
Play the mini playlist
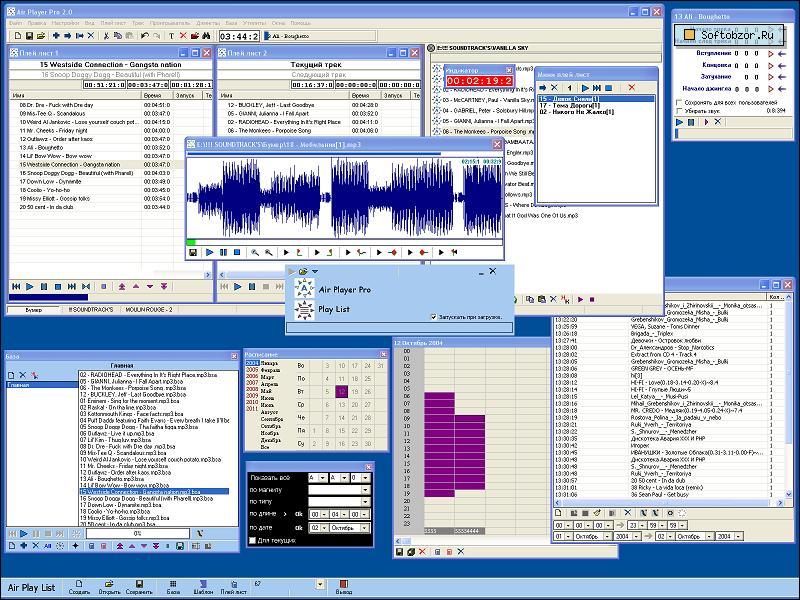(585, 88)
